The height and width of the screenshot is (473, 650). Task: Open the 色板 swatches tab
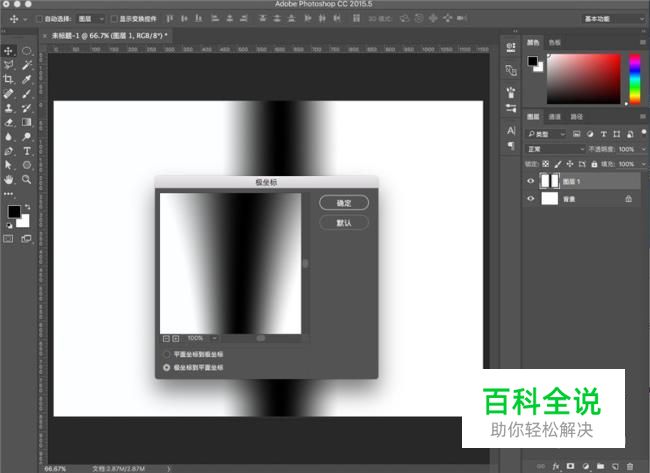555,42
